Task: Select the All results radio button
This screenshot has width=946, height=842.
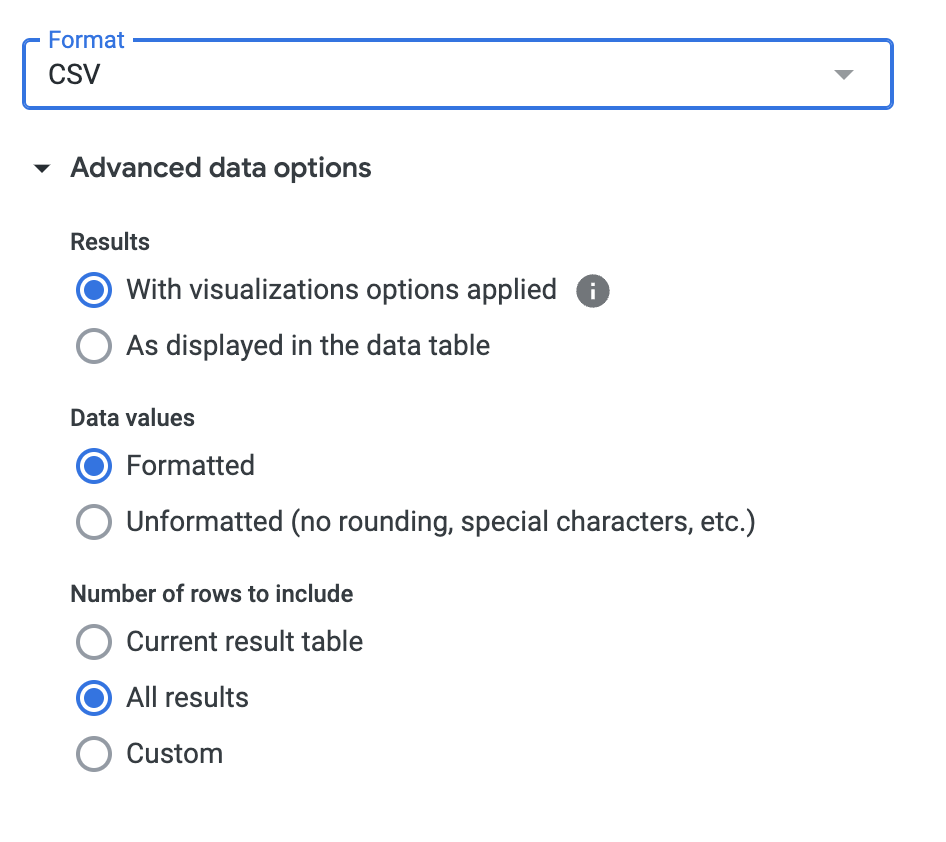Action: (94, 698)
